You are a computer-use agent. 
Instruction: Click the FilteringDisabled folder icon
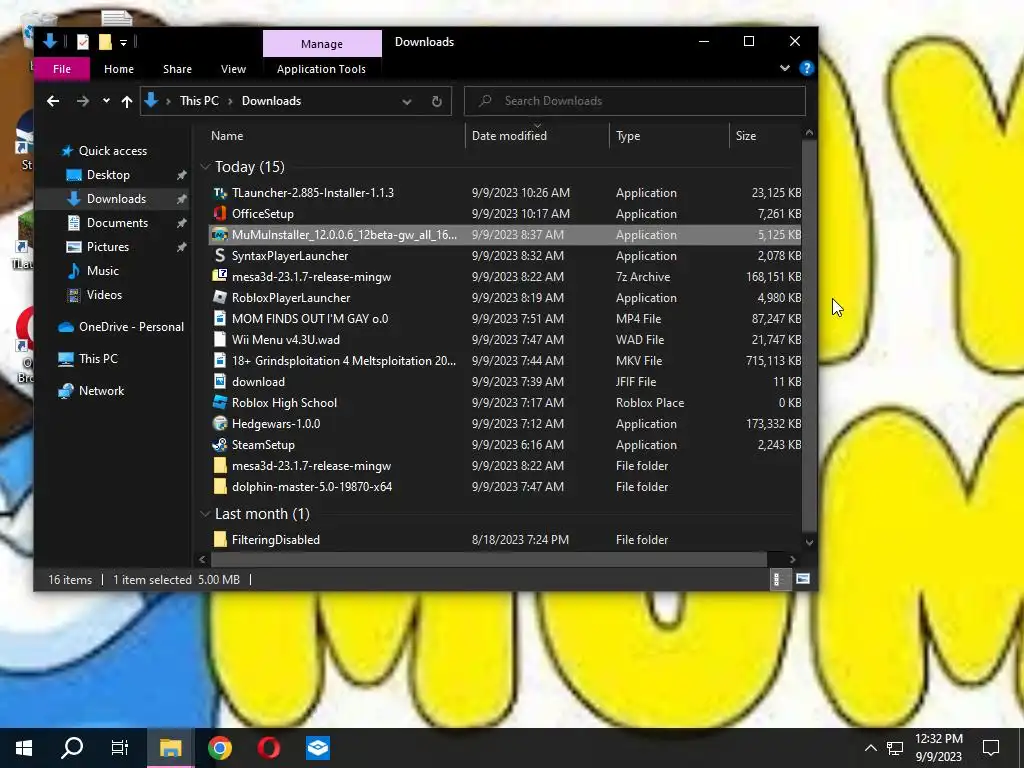[220, 539]
